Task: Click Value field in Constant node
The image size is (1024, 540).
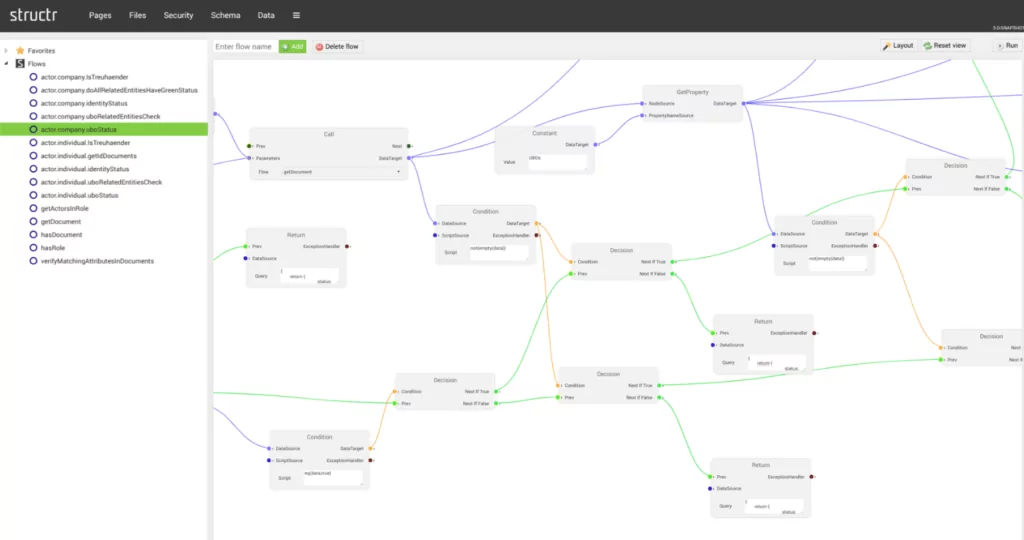Action: point(556,161)
